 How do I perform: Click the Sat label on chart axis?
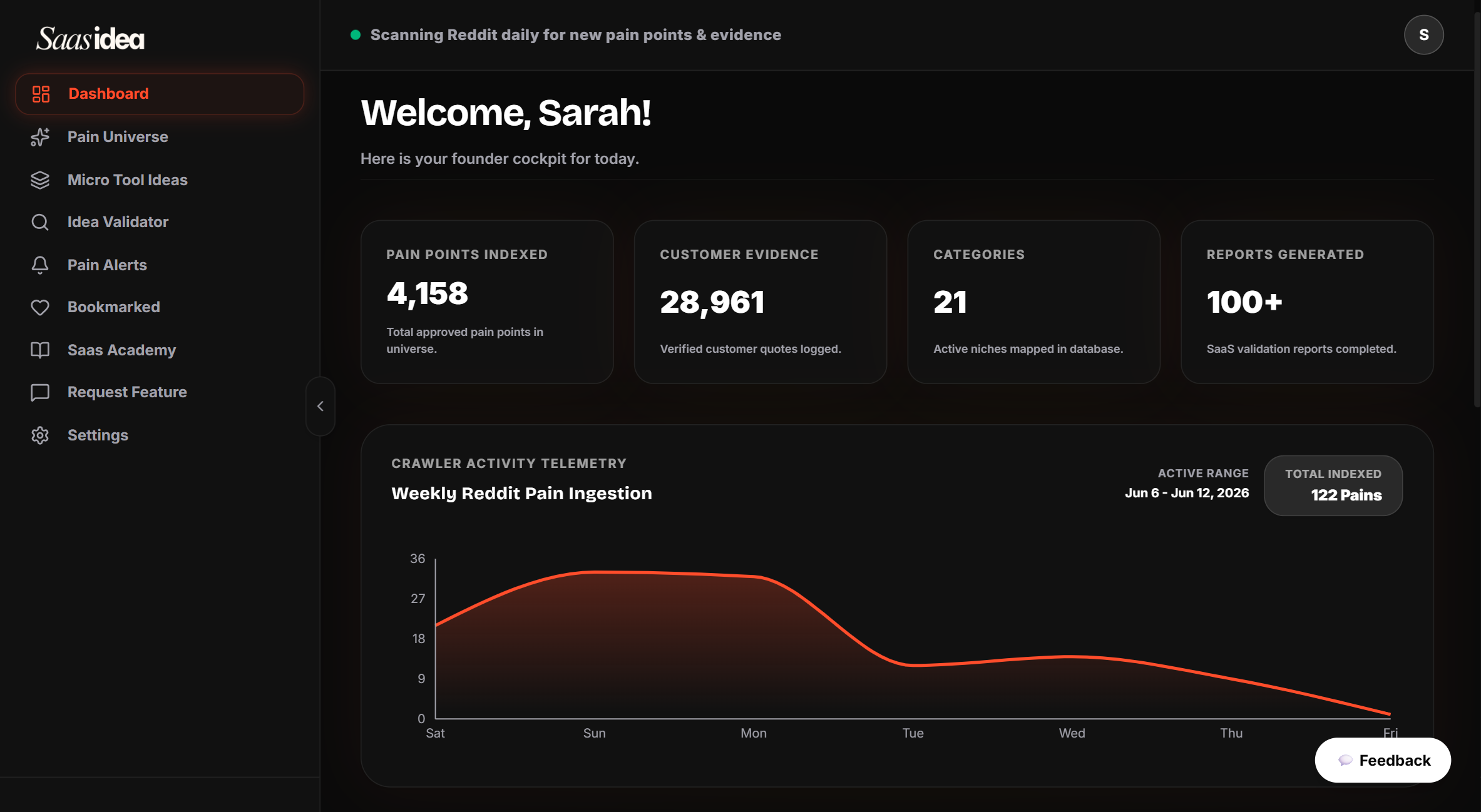435,733
